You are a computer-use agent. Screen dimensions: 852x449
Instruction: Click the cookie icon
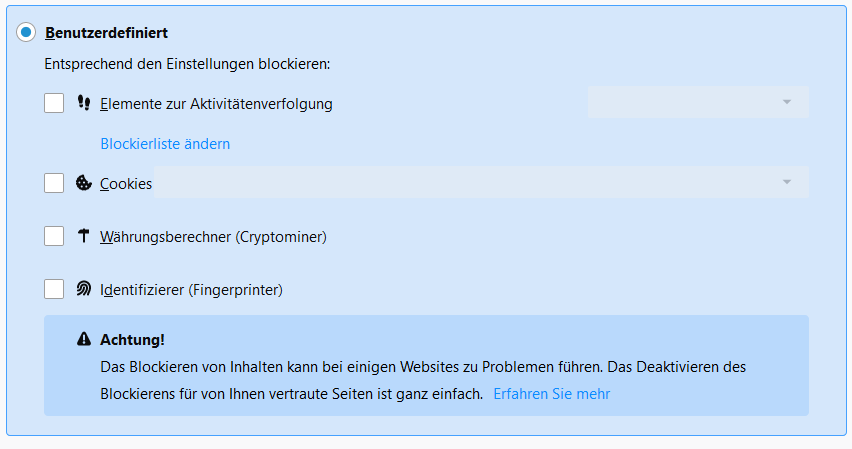[x=84, y=183]
